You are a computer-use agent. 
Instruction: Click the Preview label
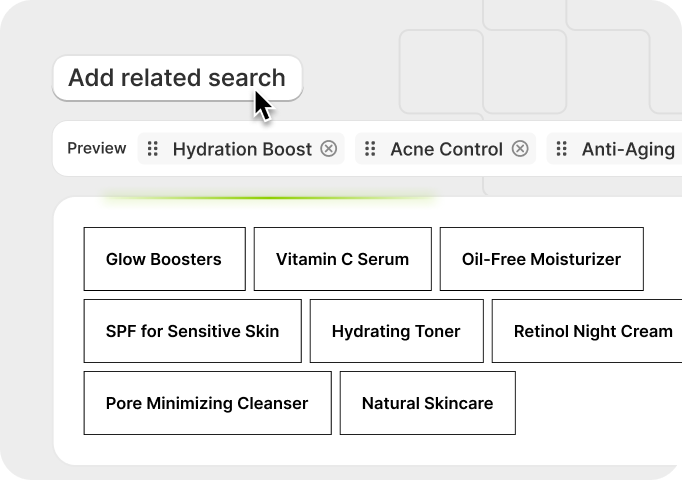97,149
